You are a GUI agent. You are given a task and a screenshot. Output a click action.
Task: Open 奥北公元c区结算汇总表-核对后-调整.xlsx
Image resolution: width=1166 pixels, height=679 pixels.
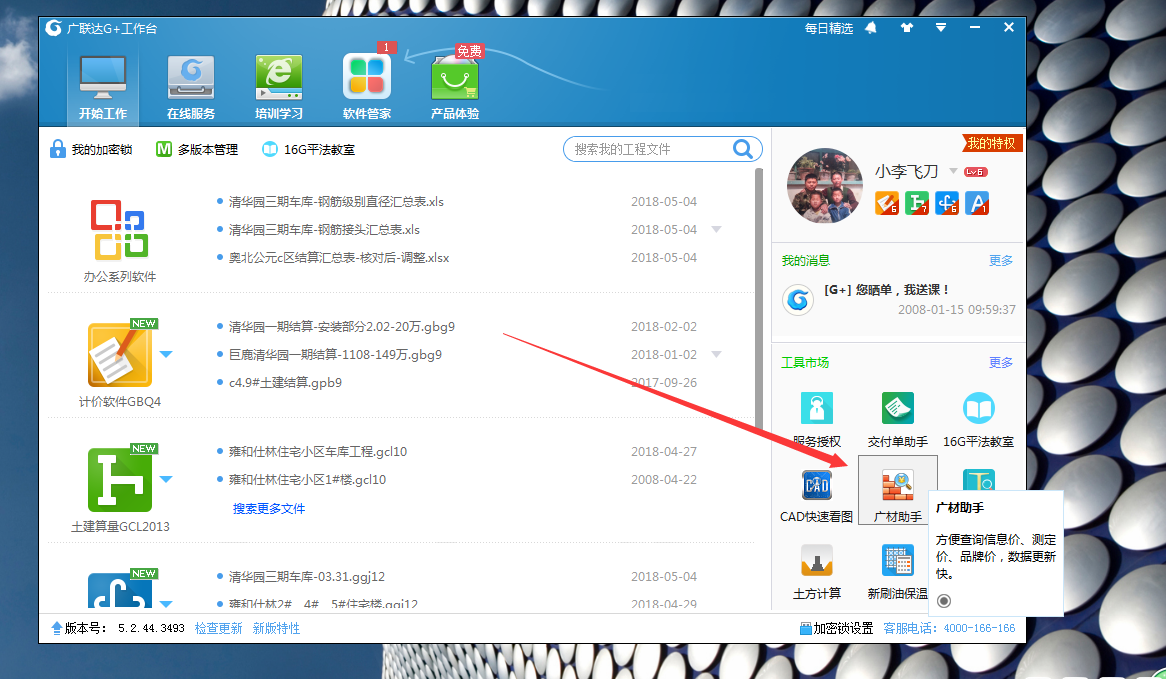click(339, 258)
